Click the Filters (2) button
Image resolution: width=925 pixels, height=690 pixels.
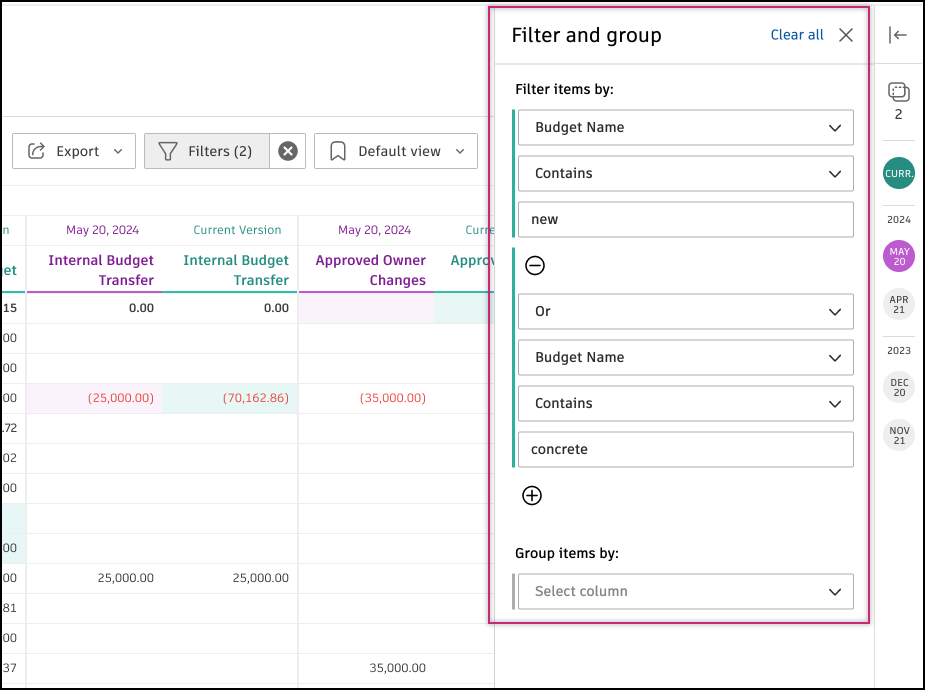pyautogui.click(x=206, y=151)
